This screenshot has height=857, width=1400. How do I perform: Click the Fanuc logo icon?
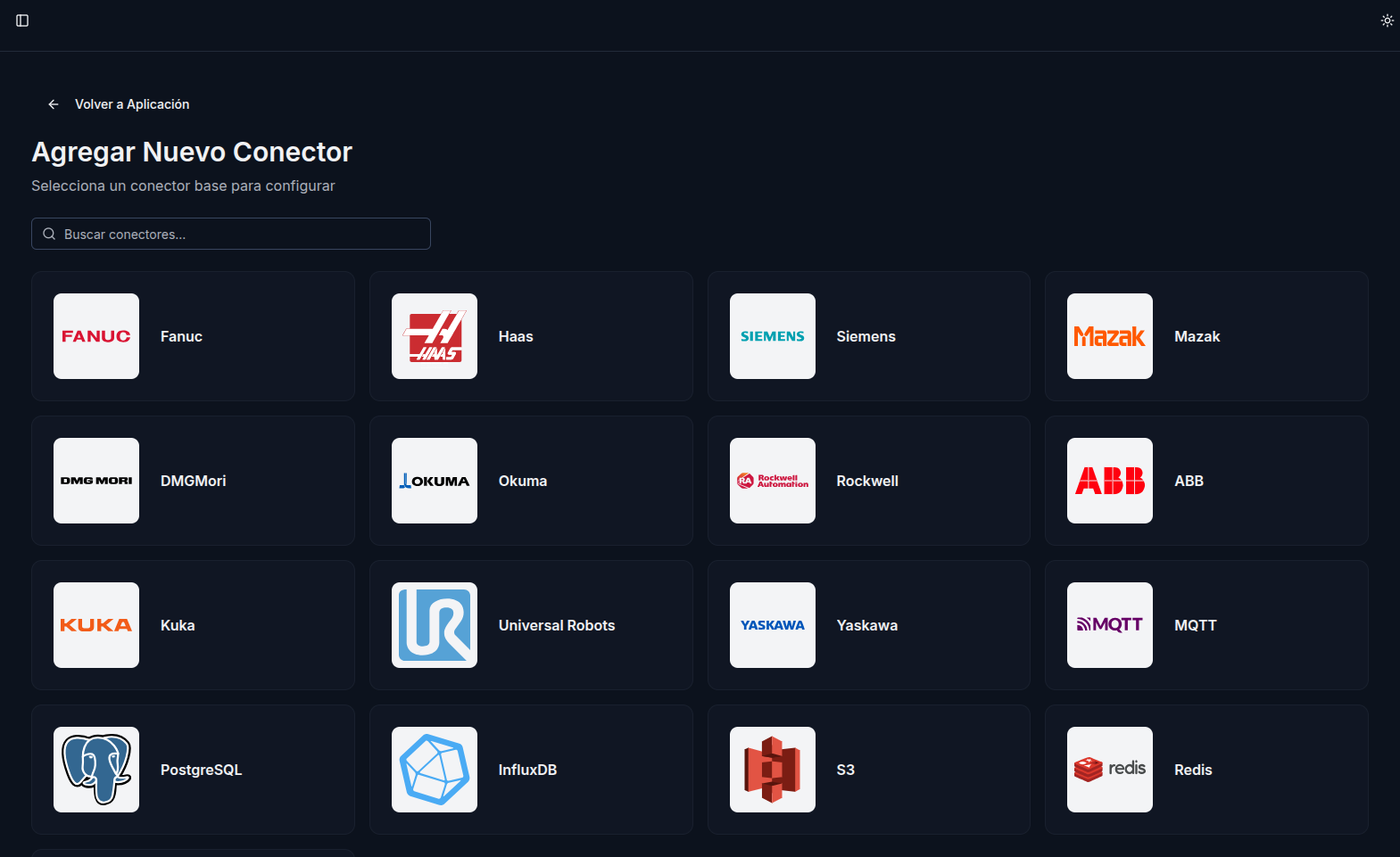click(96, 336)
